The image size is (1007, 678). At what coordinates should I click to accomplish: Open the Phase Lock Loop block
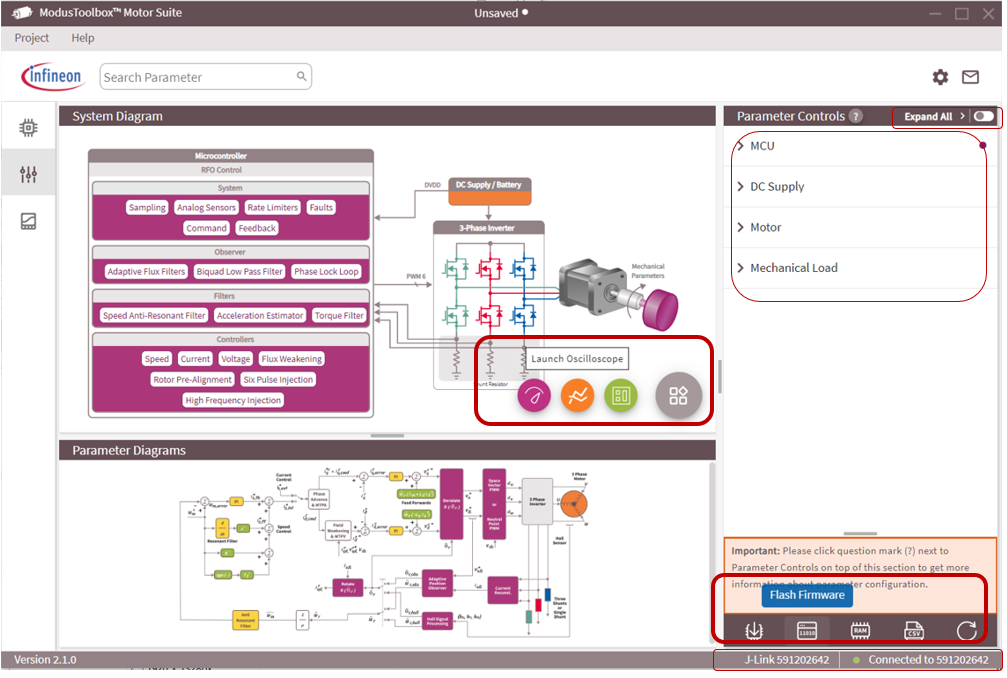click(x=326, y=272)
